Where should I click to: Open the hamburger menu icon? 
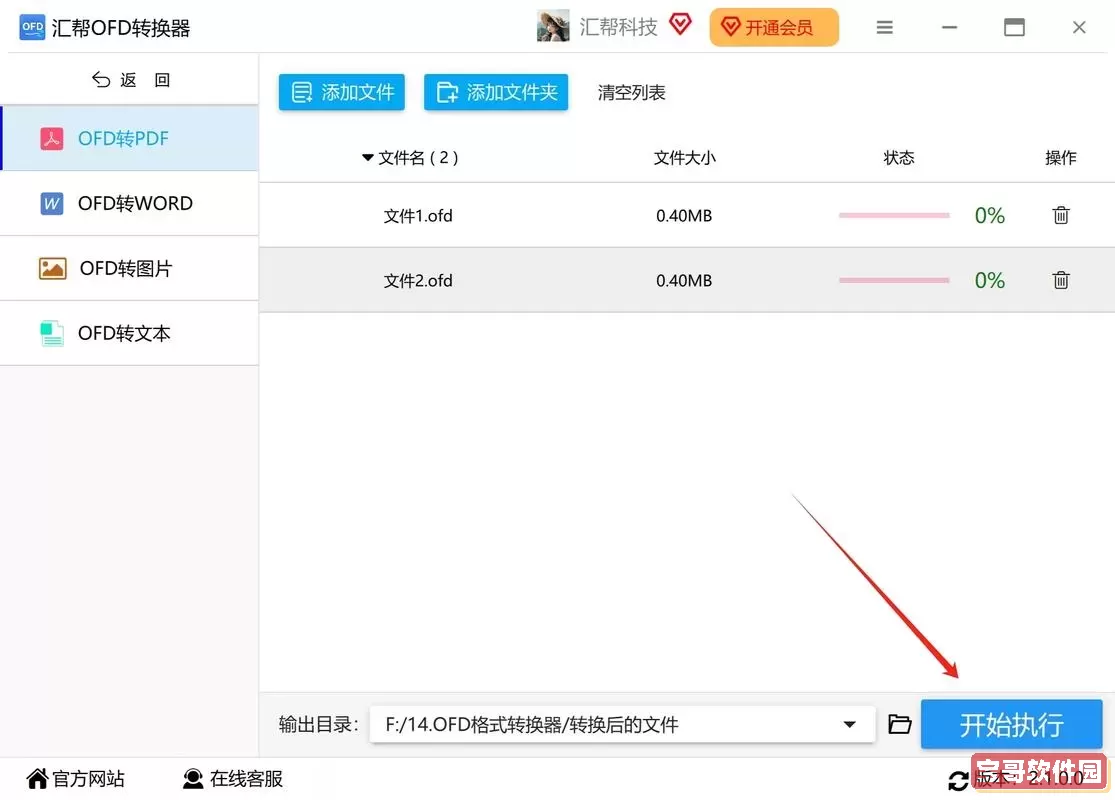[884, 28]
